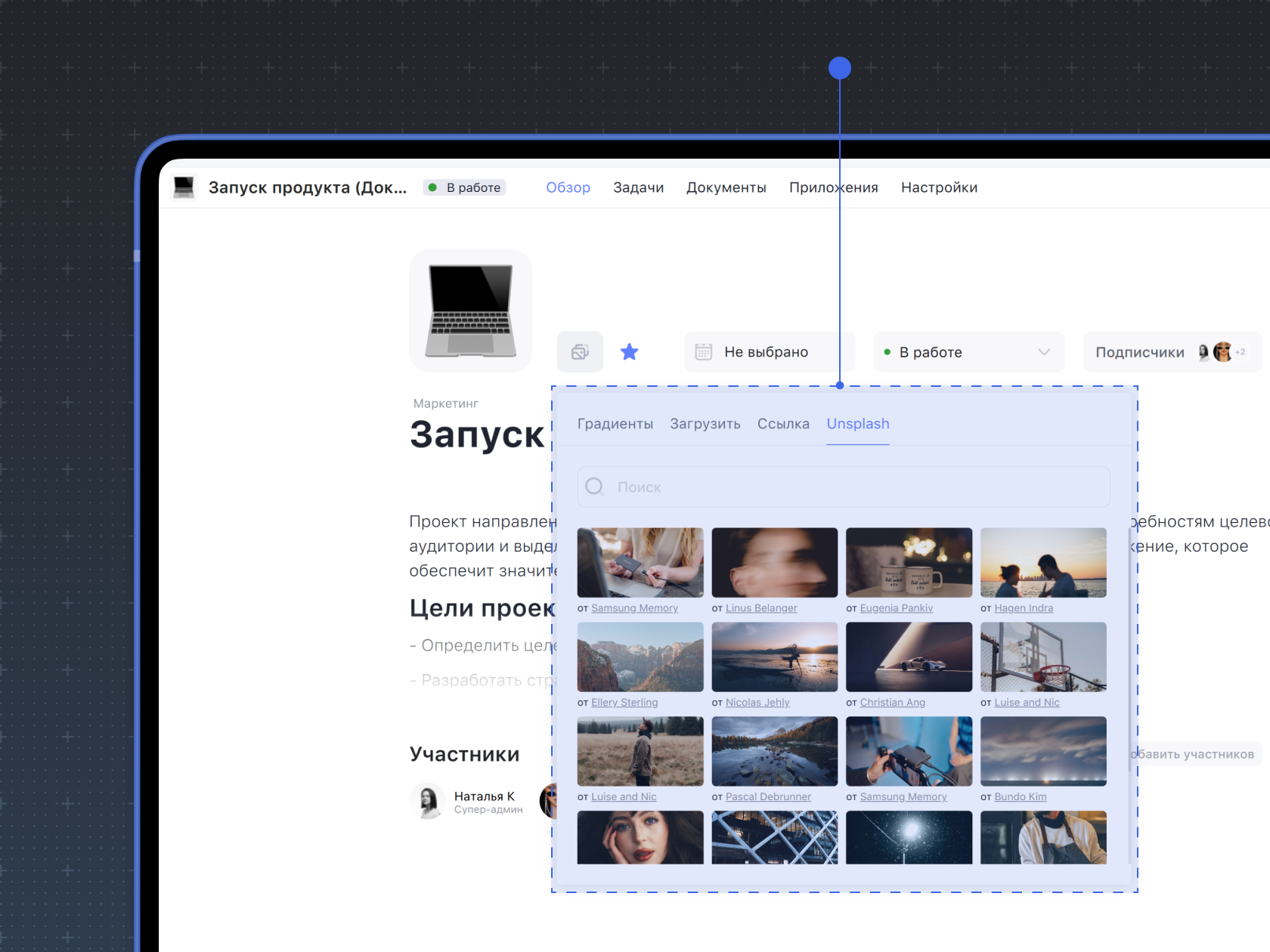Switch to the Градиенты tab
The width and height of the screenshot is (1270, 952).
[615, 424]
